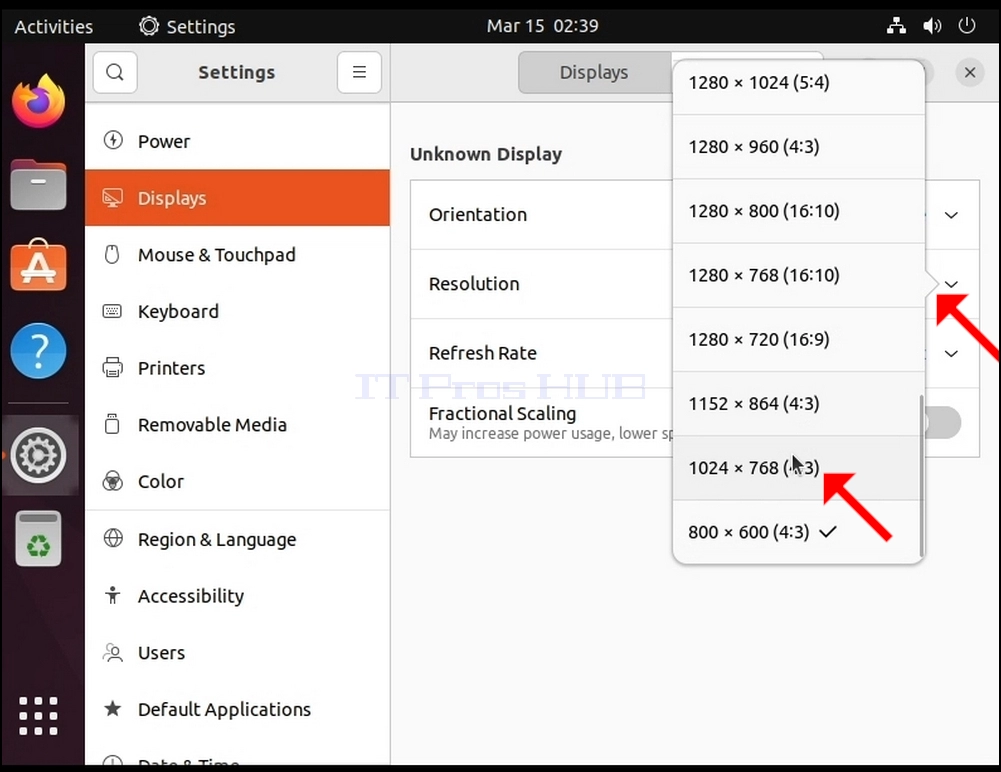Open Ubuntu Software from the dock
Viewport: 1001px width, 772px height.
(38, 265)
